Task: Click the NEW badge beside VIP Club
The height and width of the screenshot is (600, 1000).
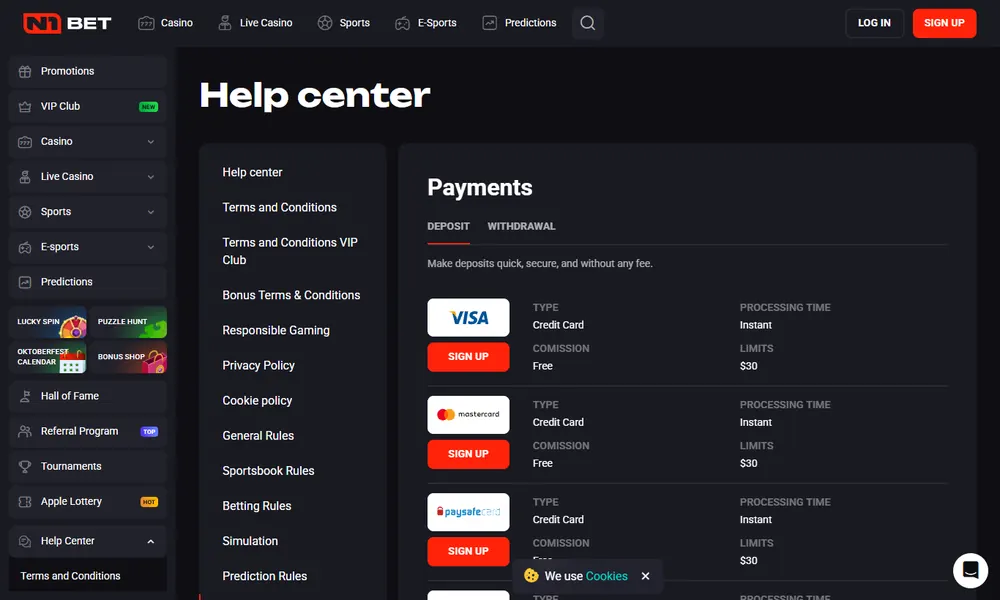Action: coord(149,106)
